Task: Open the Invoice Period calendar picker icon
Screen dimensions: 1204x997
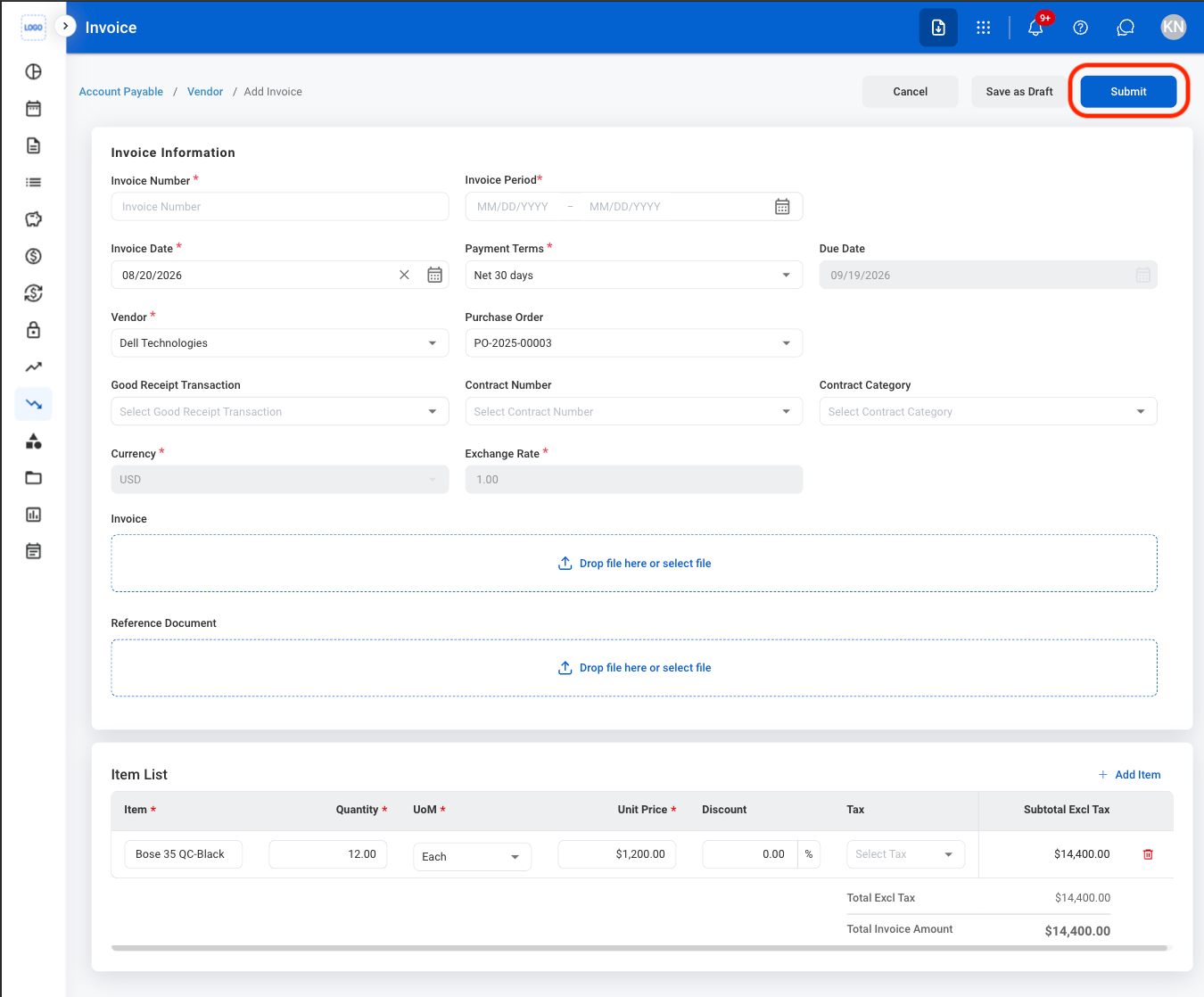Action: pos(782,207)
